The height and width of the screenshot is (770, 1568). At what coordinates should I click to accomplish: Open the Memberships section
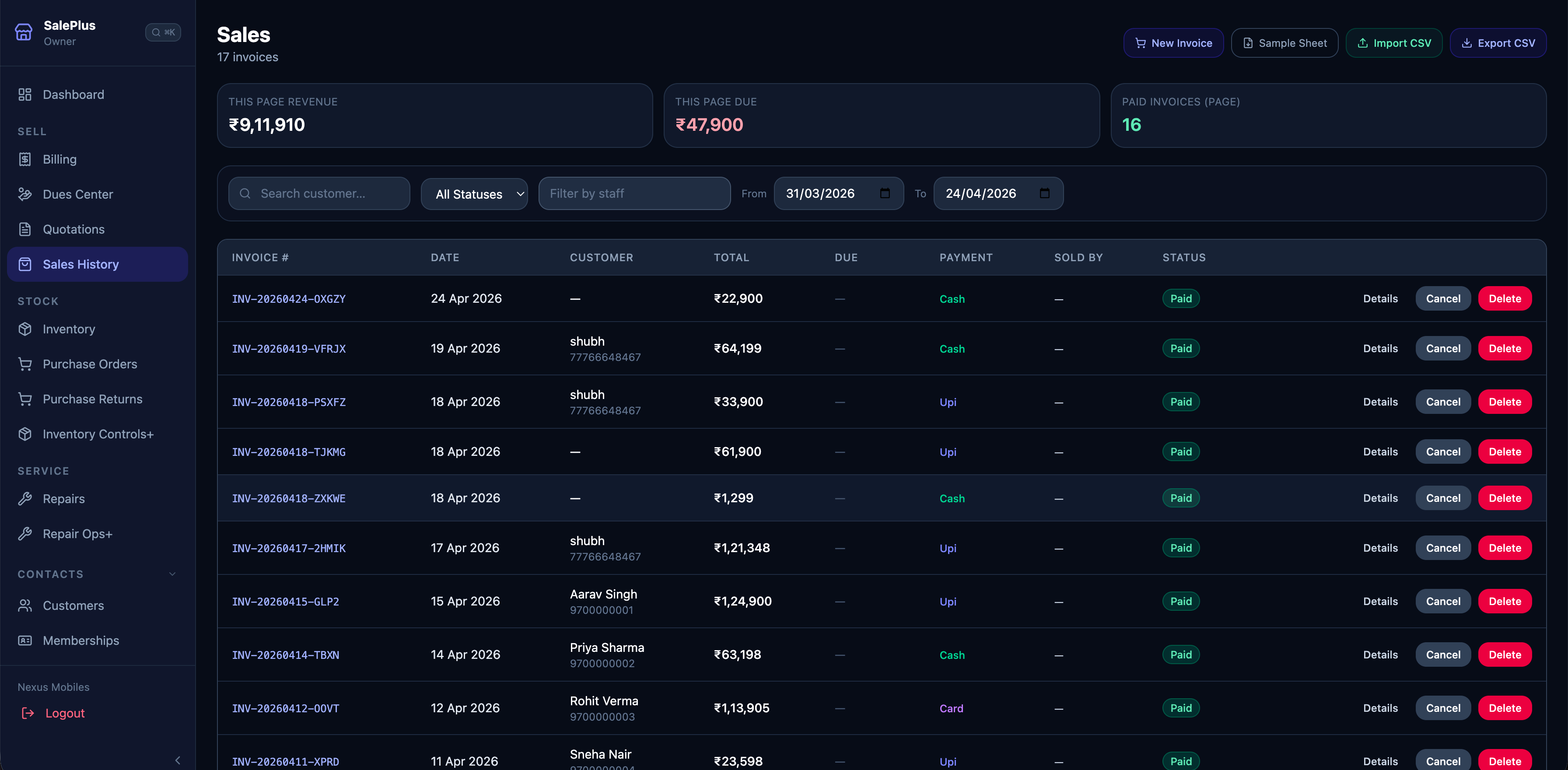80,640
